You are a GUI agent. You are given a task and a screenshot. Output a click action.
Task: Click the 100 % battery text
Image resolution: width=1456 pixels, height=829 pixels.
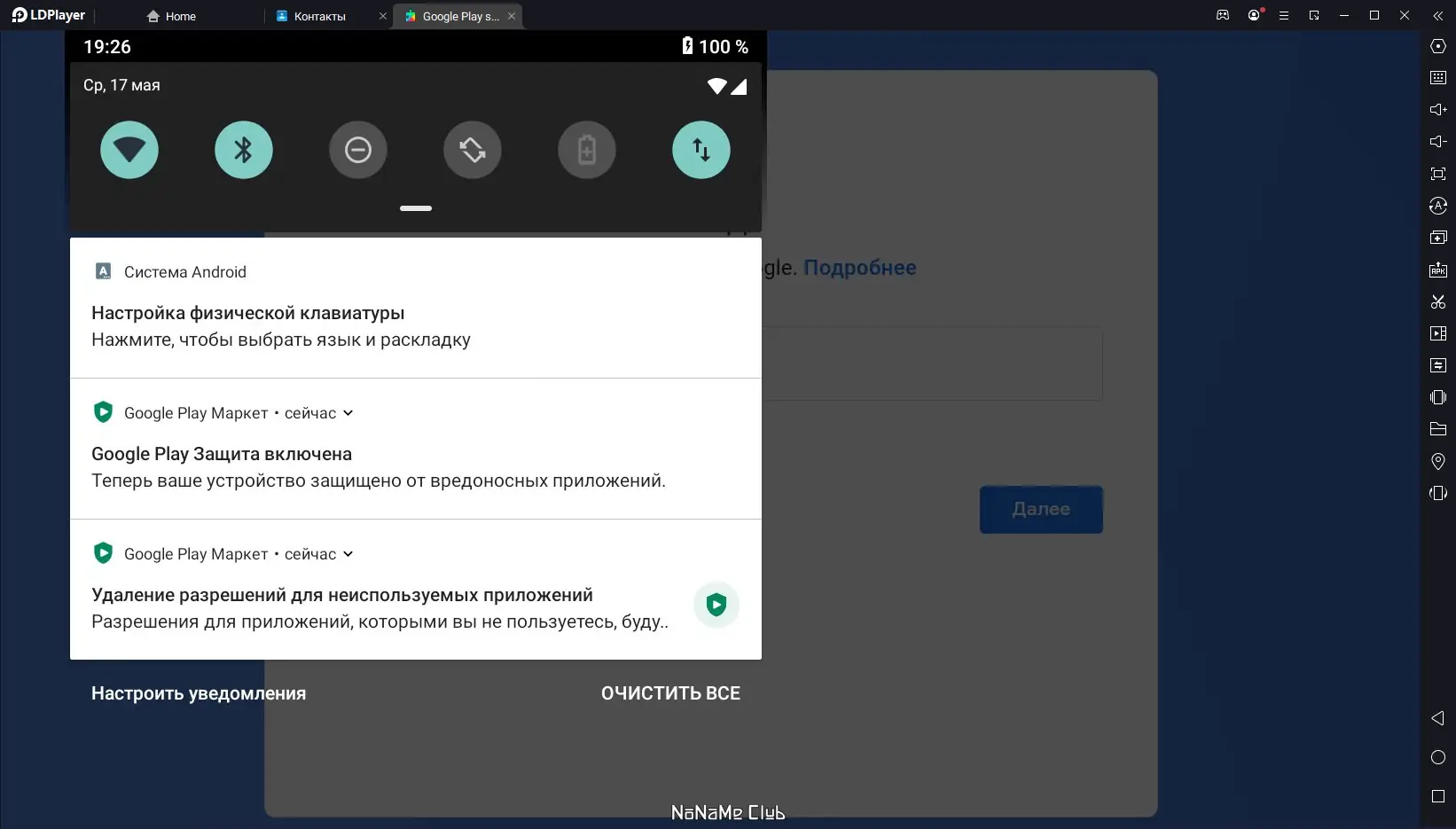(x=724, y=47)
